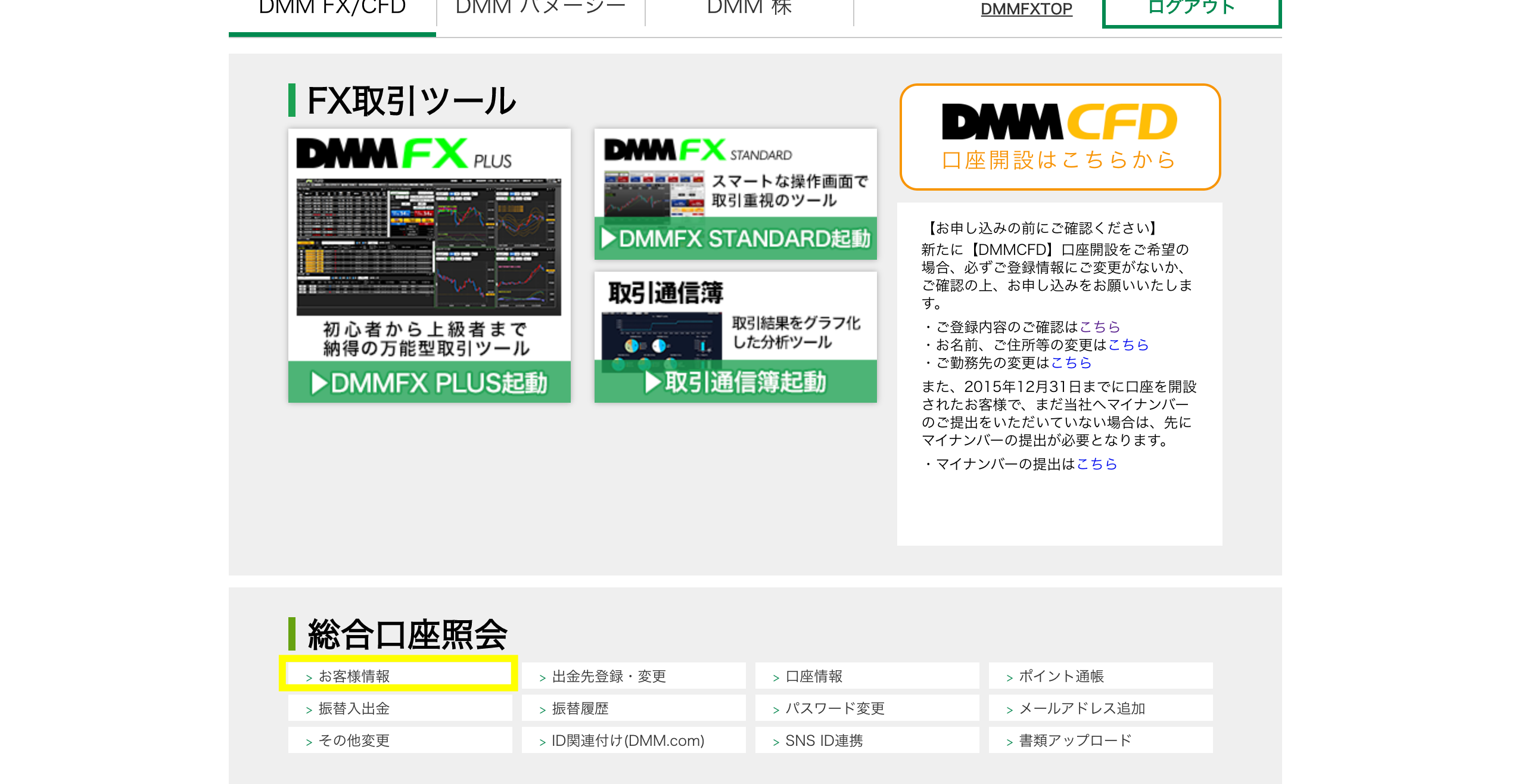The height and width of the screenshot is (784, 1518).
Task: Click the DMM FX STANDARD logo
Action: (x=698, y=150)
